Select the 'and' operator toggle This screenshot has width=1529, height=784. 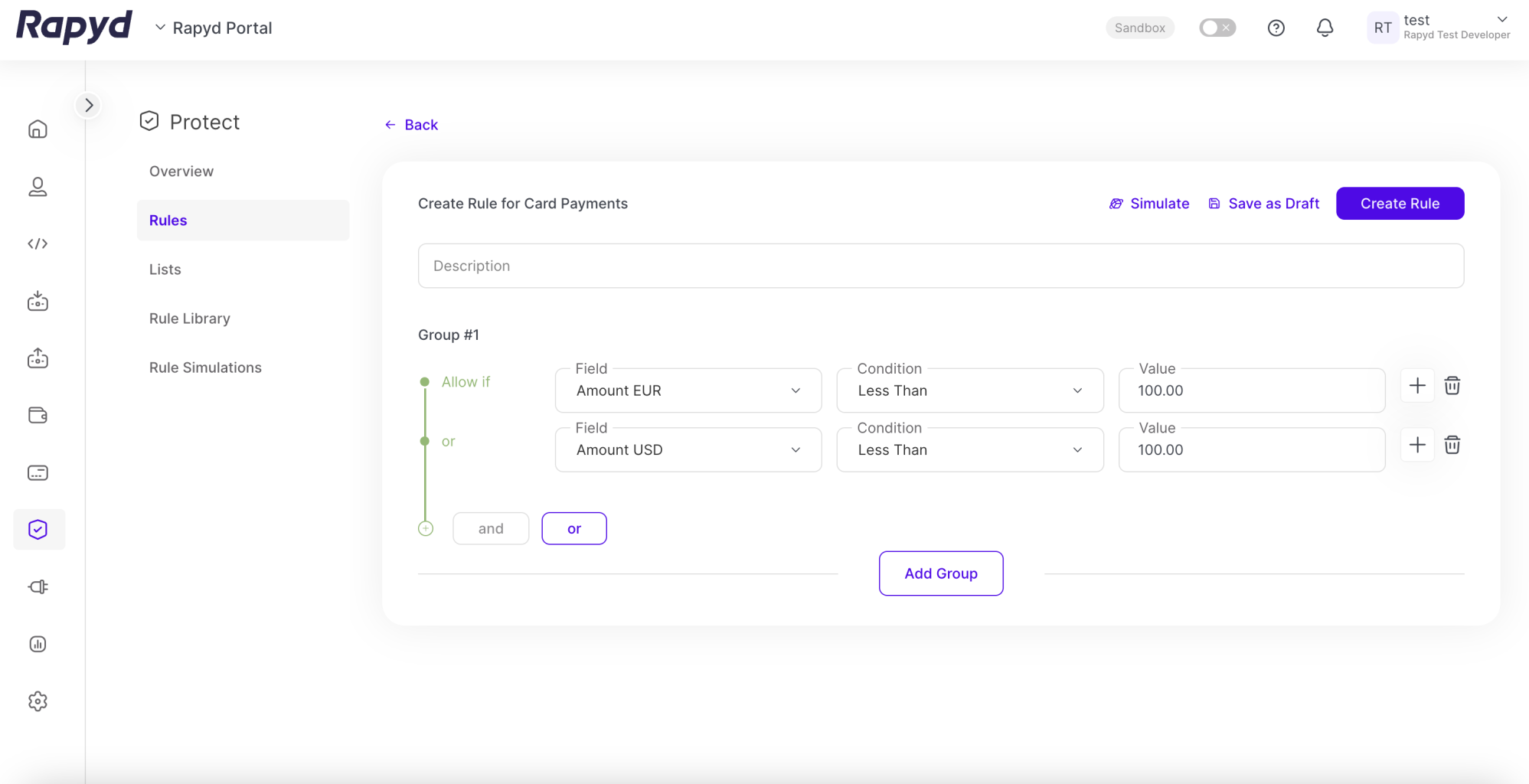tap(491, 528)
